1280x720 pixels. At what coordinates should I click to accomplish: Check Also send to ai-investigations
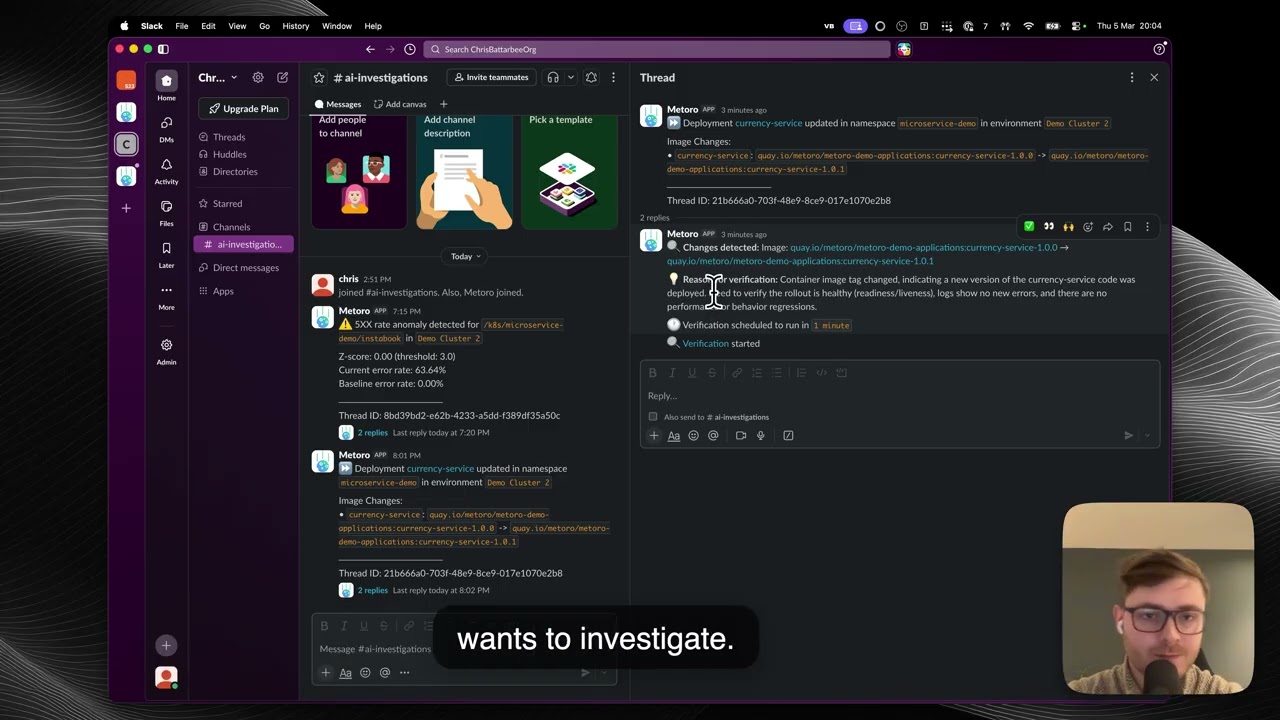[x=653, y=417]
